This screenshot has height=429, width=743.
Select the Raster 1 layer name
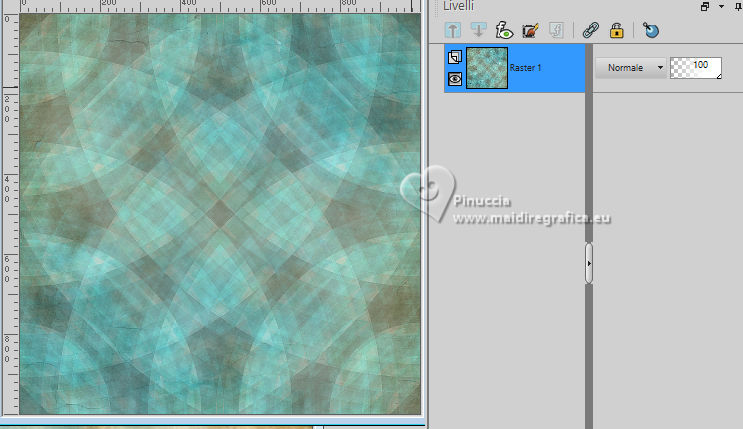tap(525, 68)
